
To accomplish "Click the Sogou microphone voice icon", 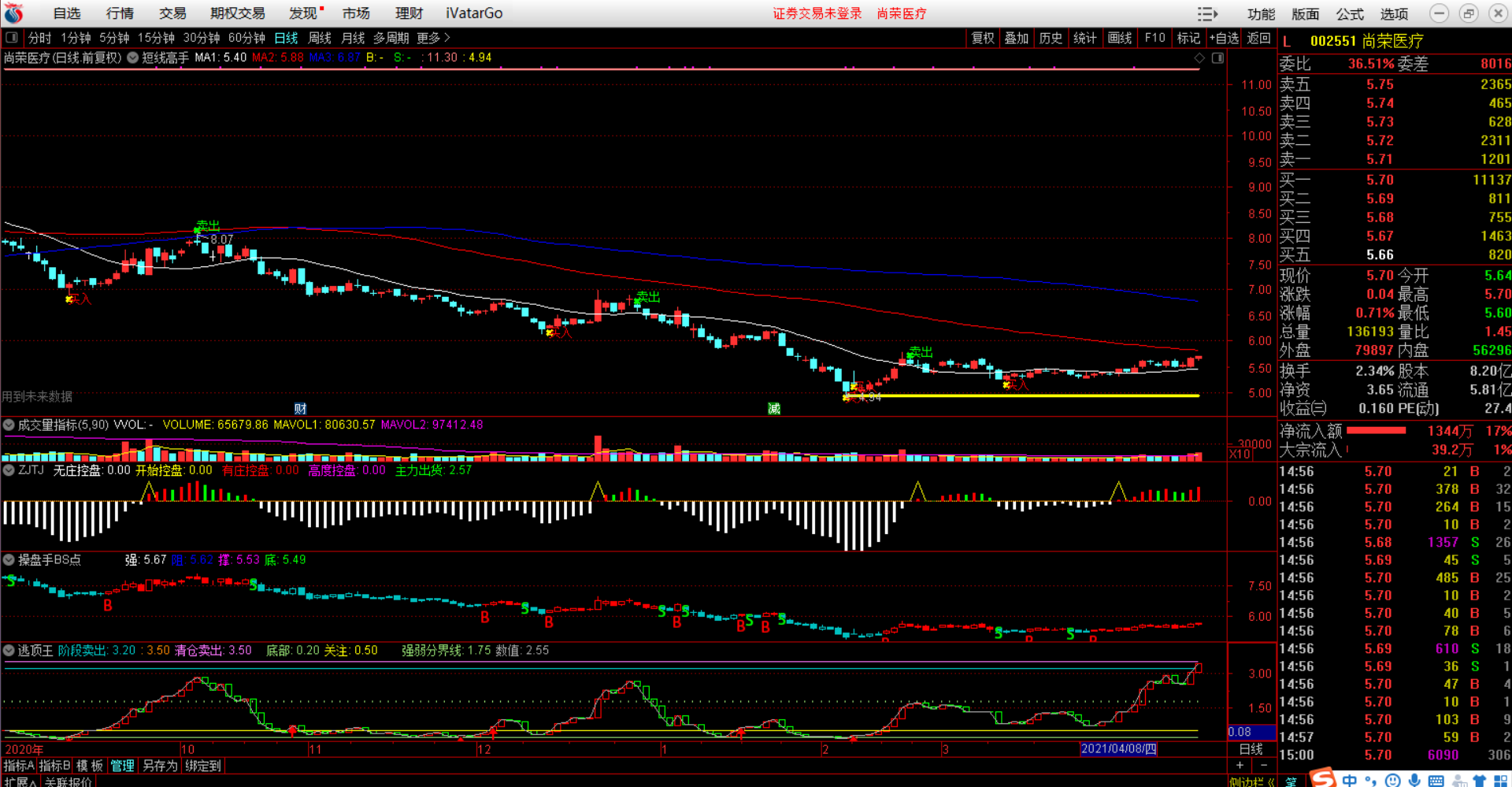I will coord(1415,780).
